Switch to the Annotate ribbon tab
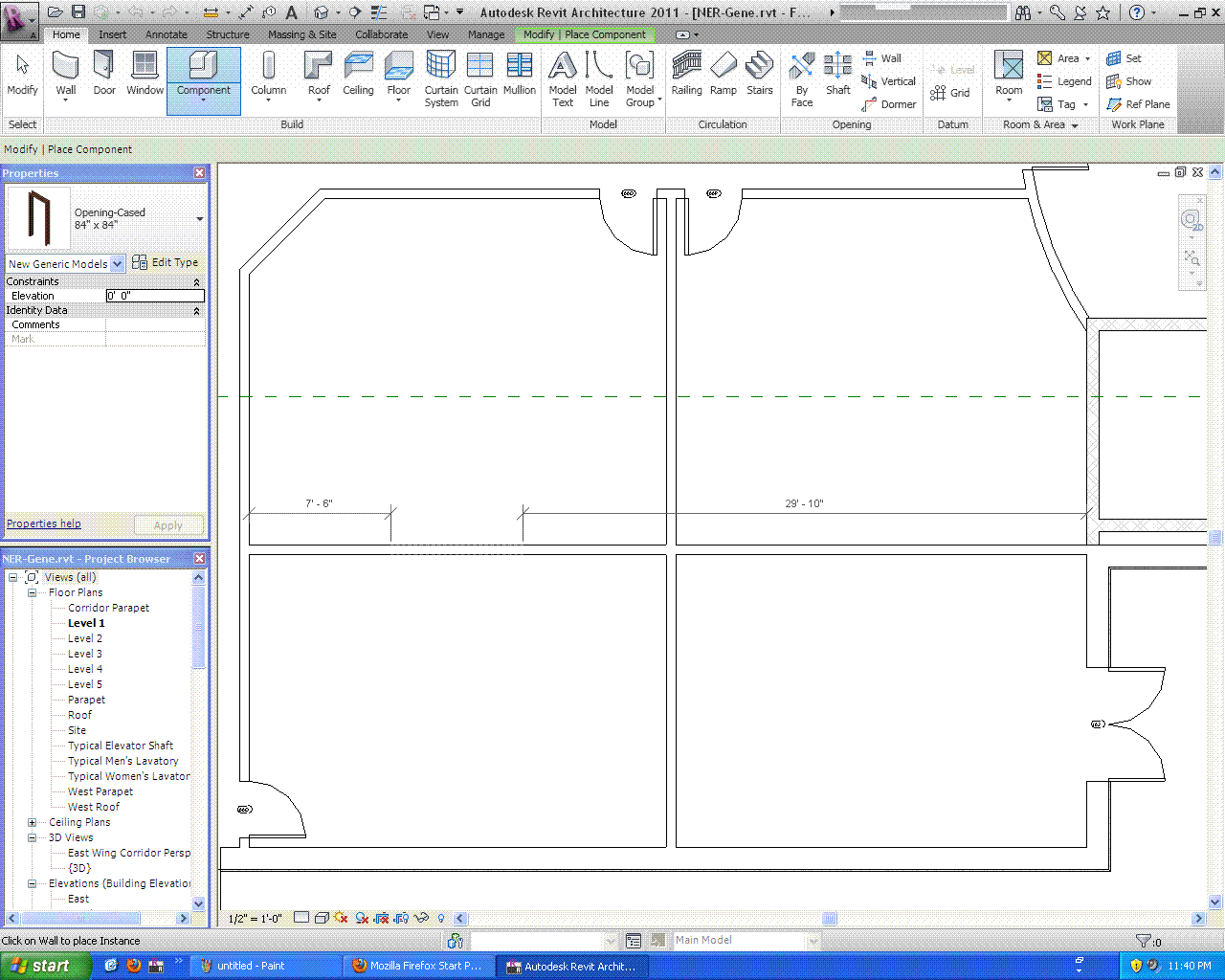The width and height of the screenshot is (1225, 980). click(x=167, y=34)
